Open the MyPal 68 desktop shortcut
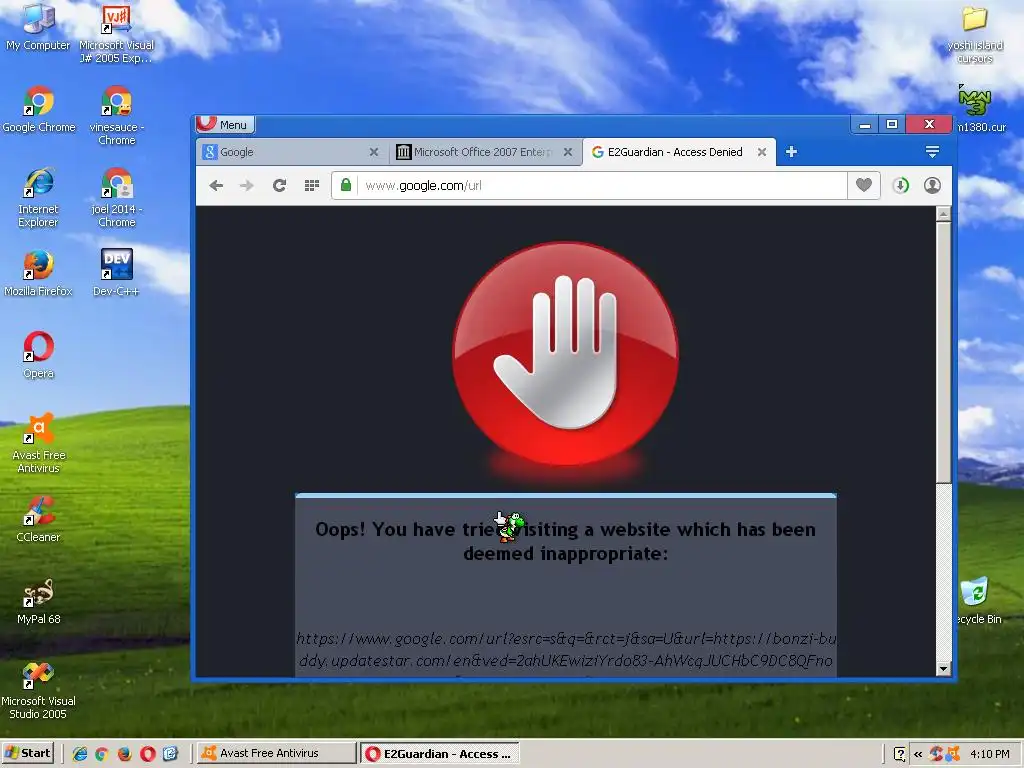This screenshot has width=1024, height=768. pyautogui.click(x=38, y=601)
